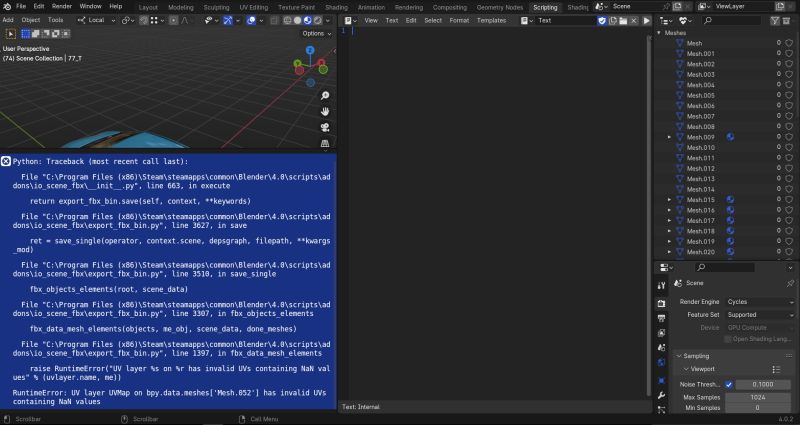
Task: Open the World properties tab
Action: (x=661, y=363)
